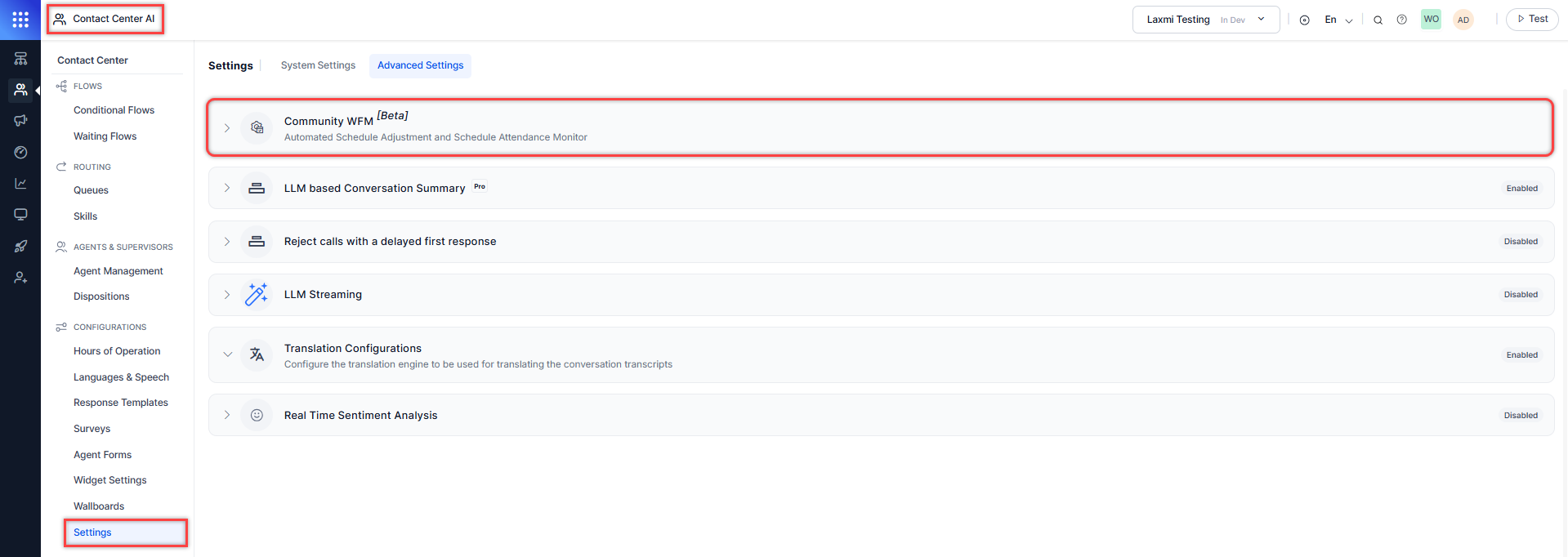
Task: Click the gauge dashboard icon in sidebar
Action: (20, 153)
